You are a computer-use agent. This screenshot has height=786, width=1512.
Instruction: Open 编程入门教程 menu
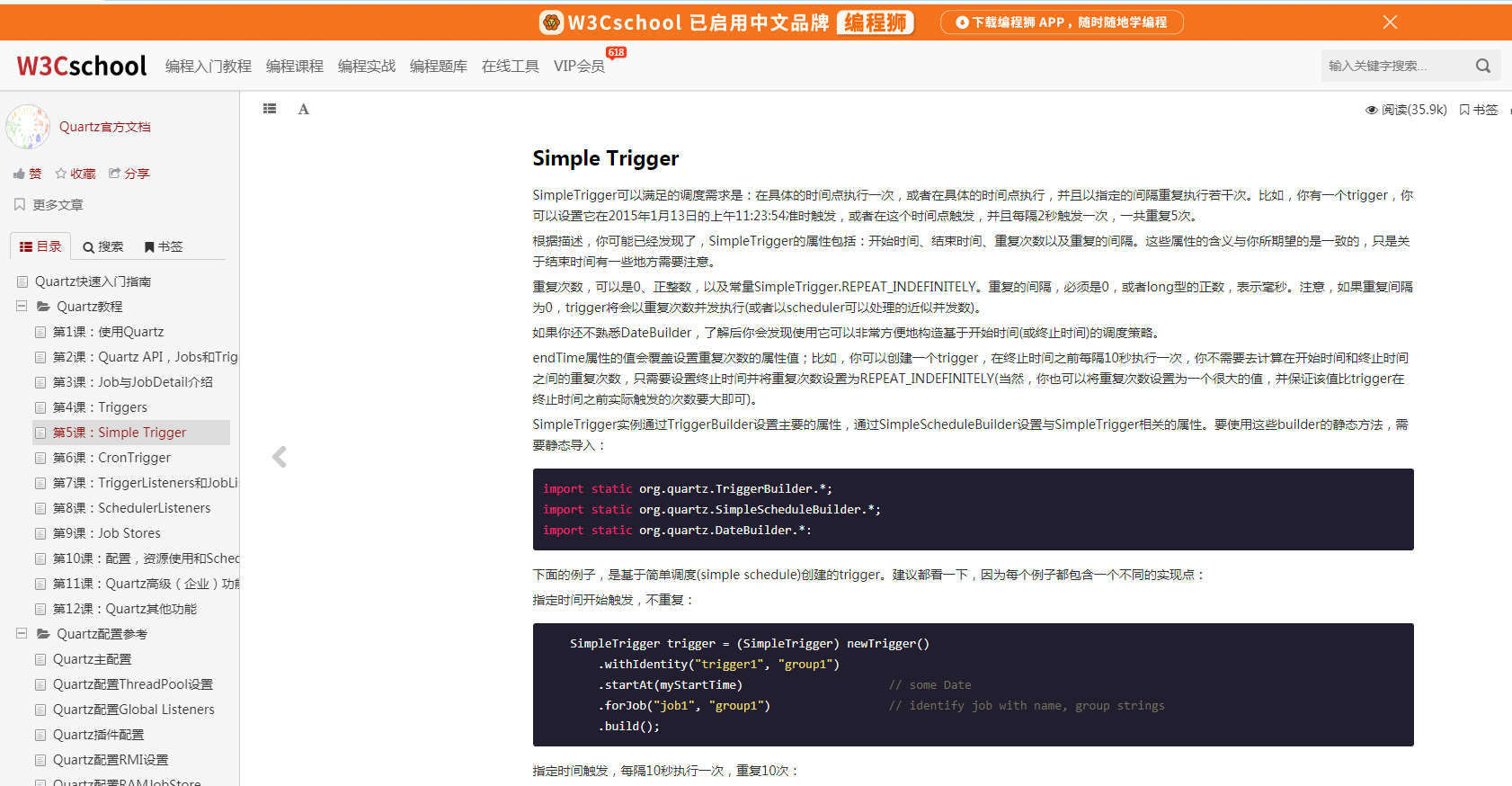[209, 67]
